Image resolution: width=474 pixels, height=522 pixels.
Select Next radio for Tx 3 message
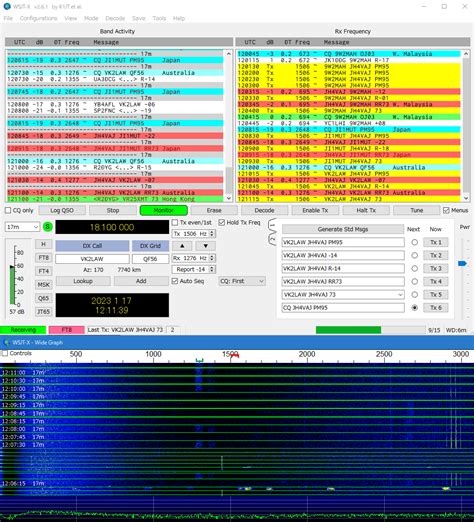[414, 268]
